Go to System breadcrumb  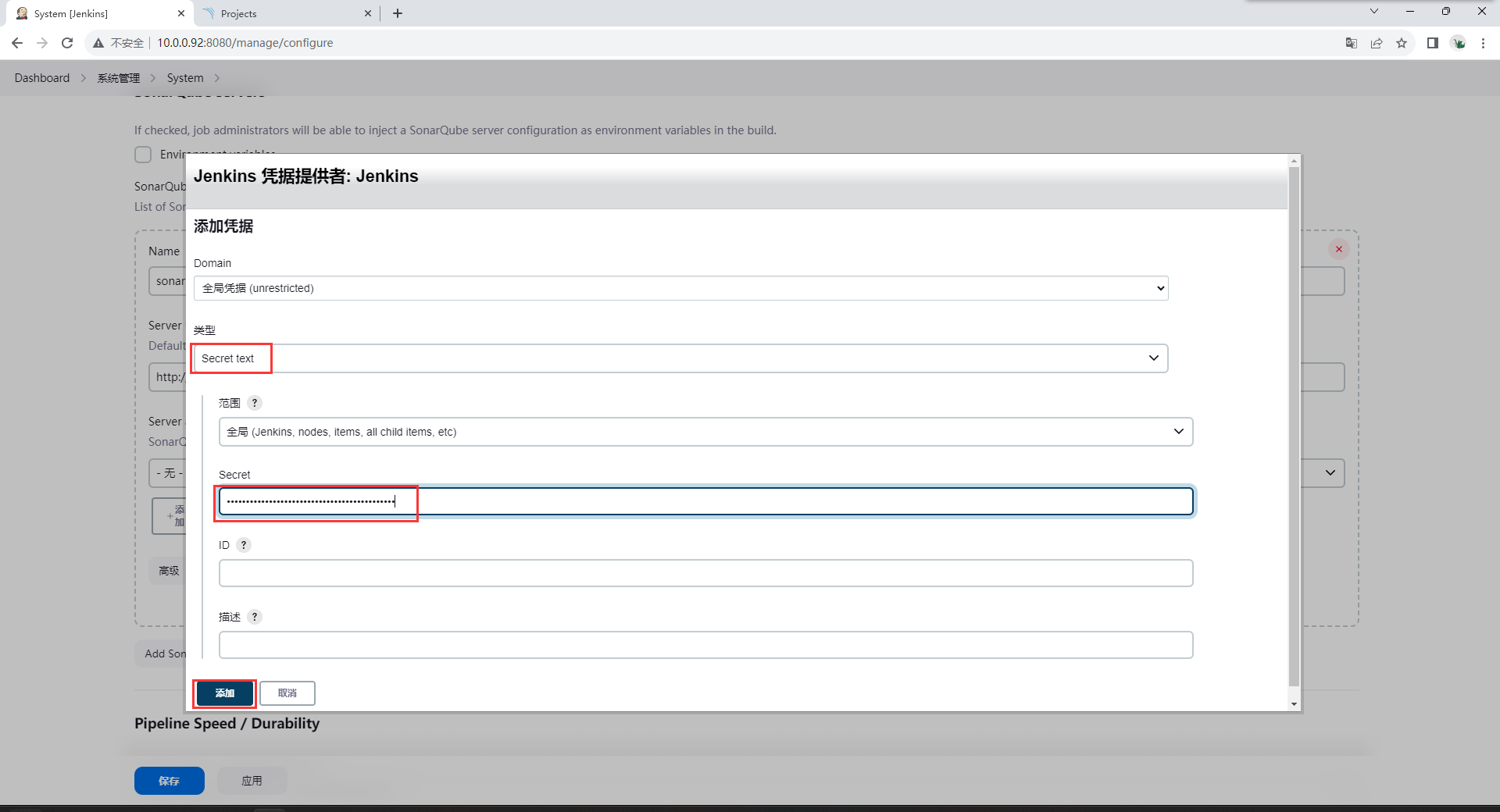pyautogui.click(x=185, y=78)
